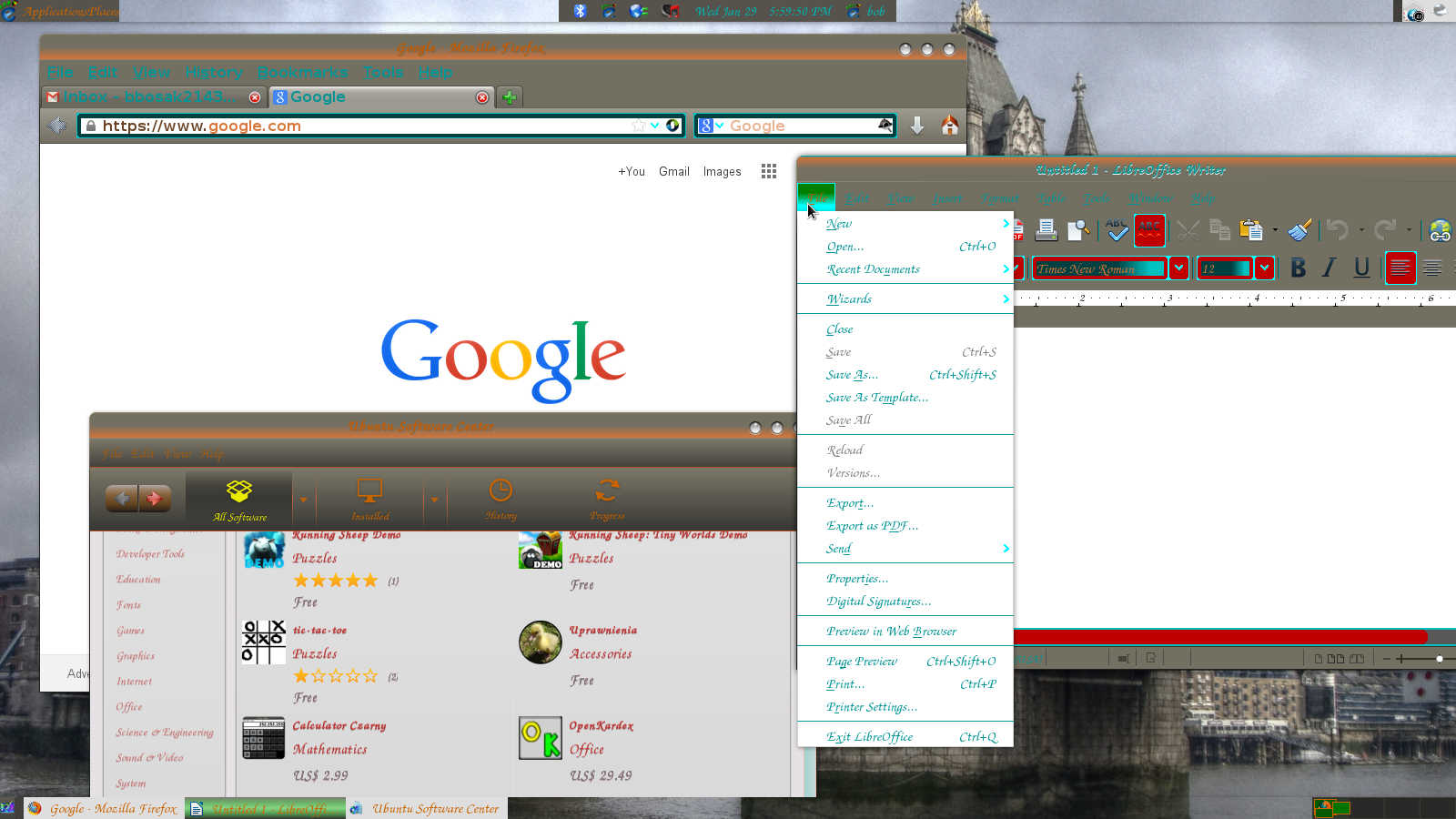This screenshot has height=819, width=1456.
Task: Toggle AutoSpellcheck red ABC button
Action: (x=1149, y=230)
